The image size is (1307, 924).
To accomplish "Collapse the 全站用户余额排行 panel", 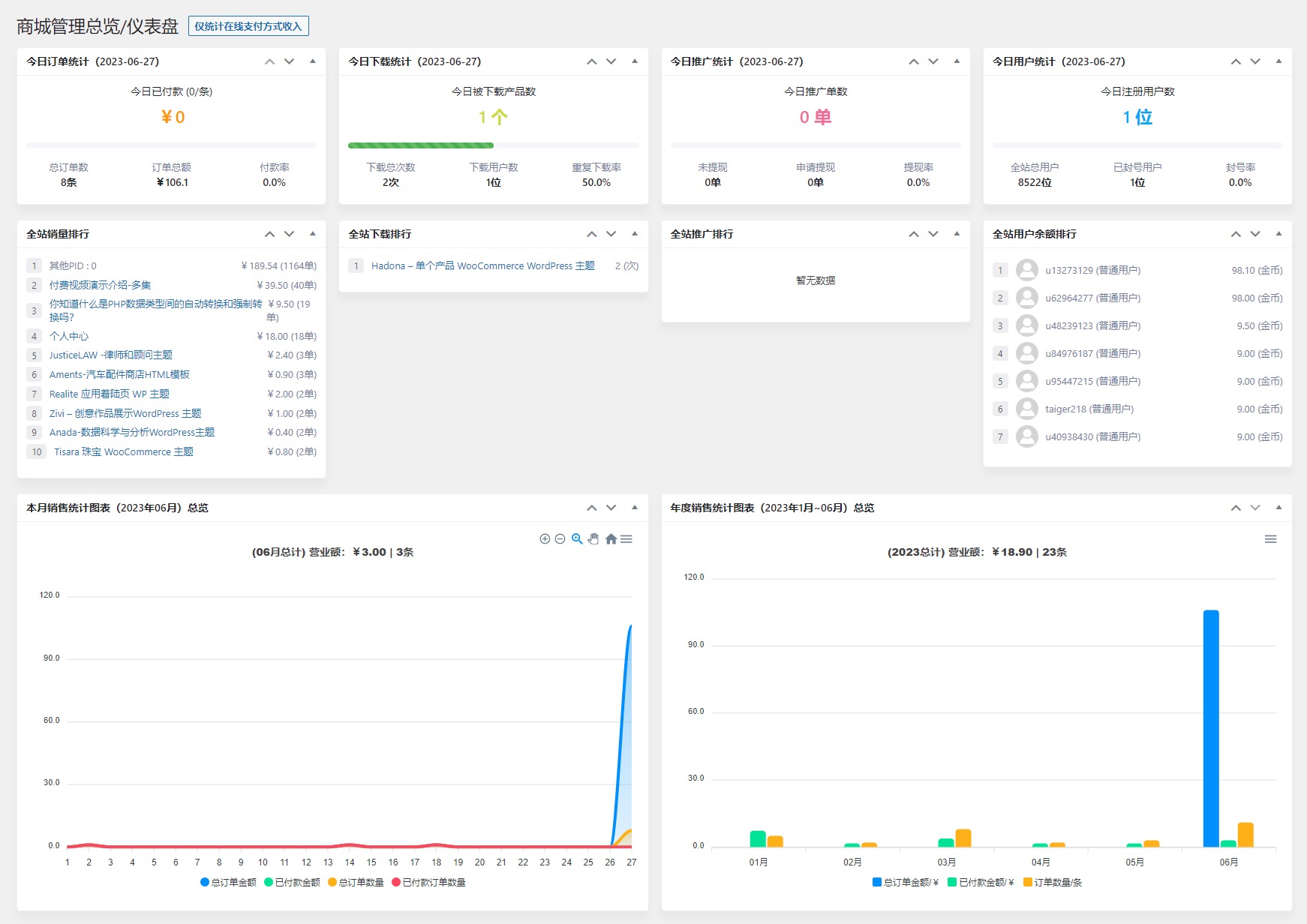I will [1278, 234].
